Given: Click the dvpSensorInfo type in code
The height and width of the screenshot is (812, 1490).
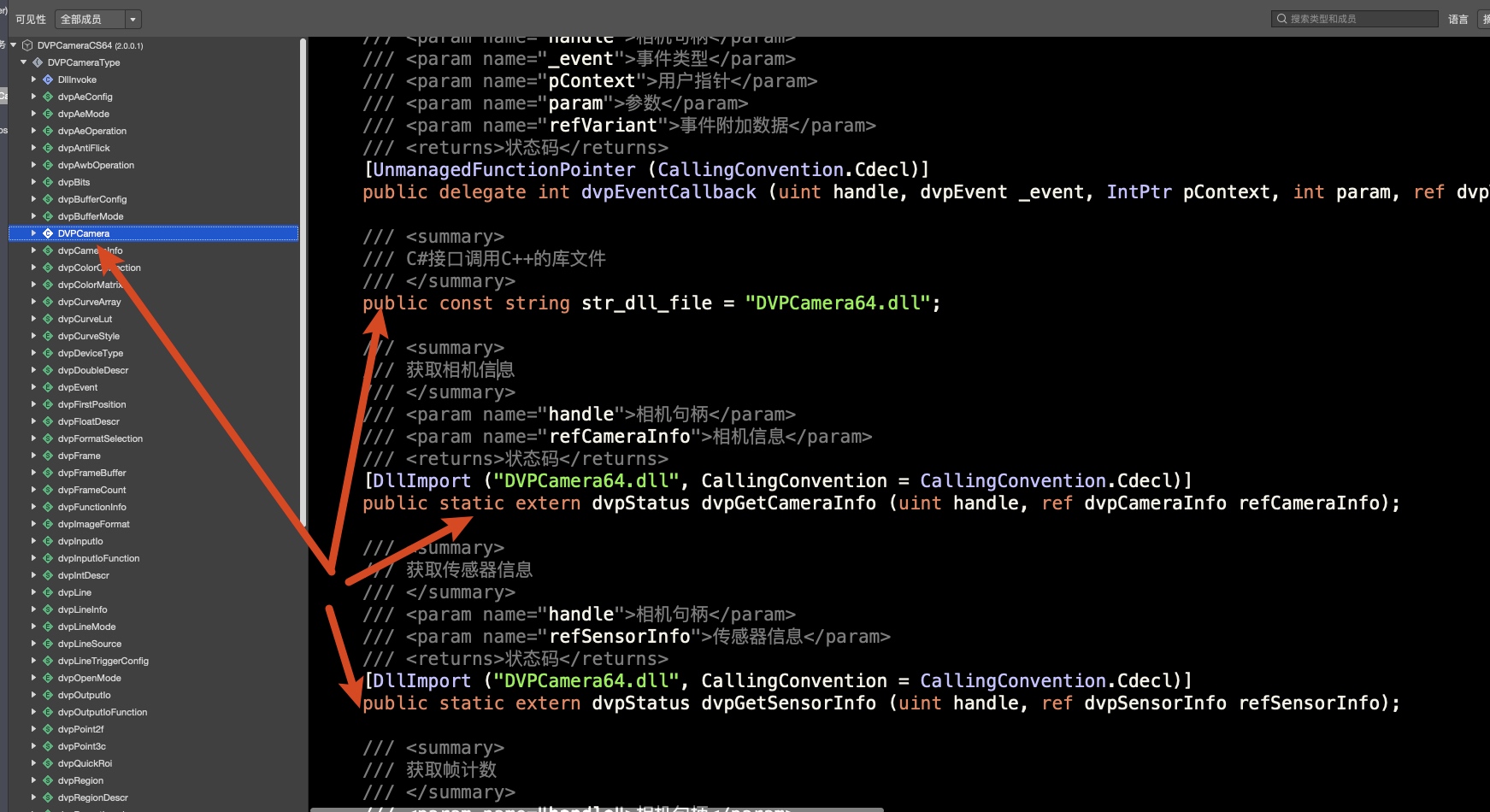Looking at the screenshot, I should (1155, 703).
